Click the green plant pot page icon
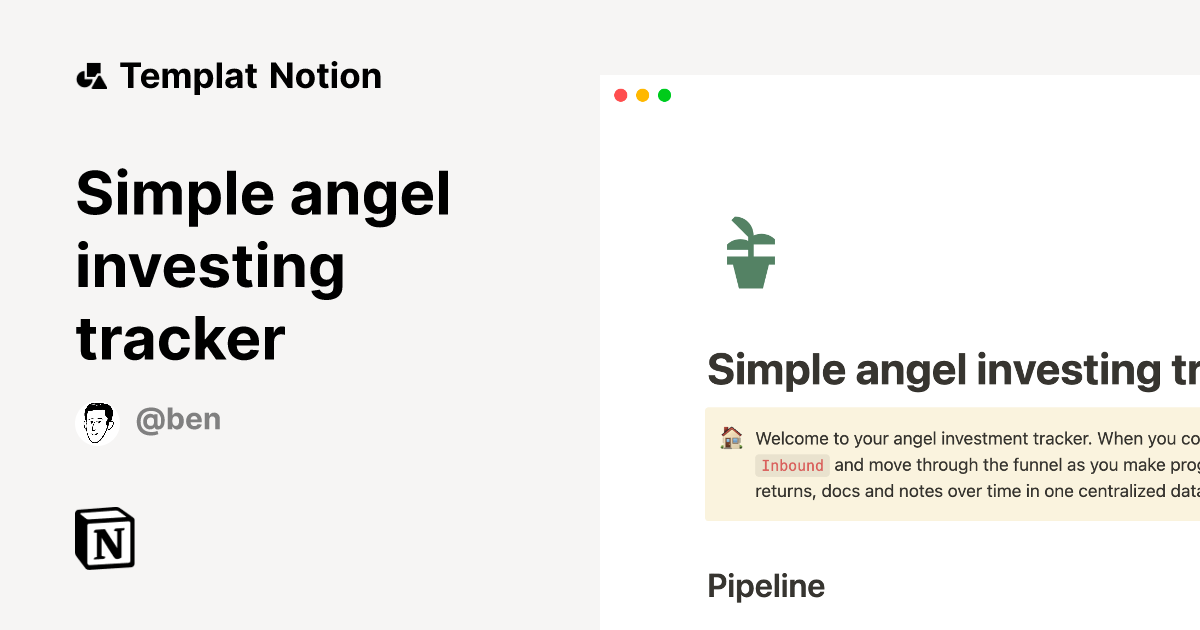Screen dimensions: 1200x630 tap(749, 252)
